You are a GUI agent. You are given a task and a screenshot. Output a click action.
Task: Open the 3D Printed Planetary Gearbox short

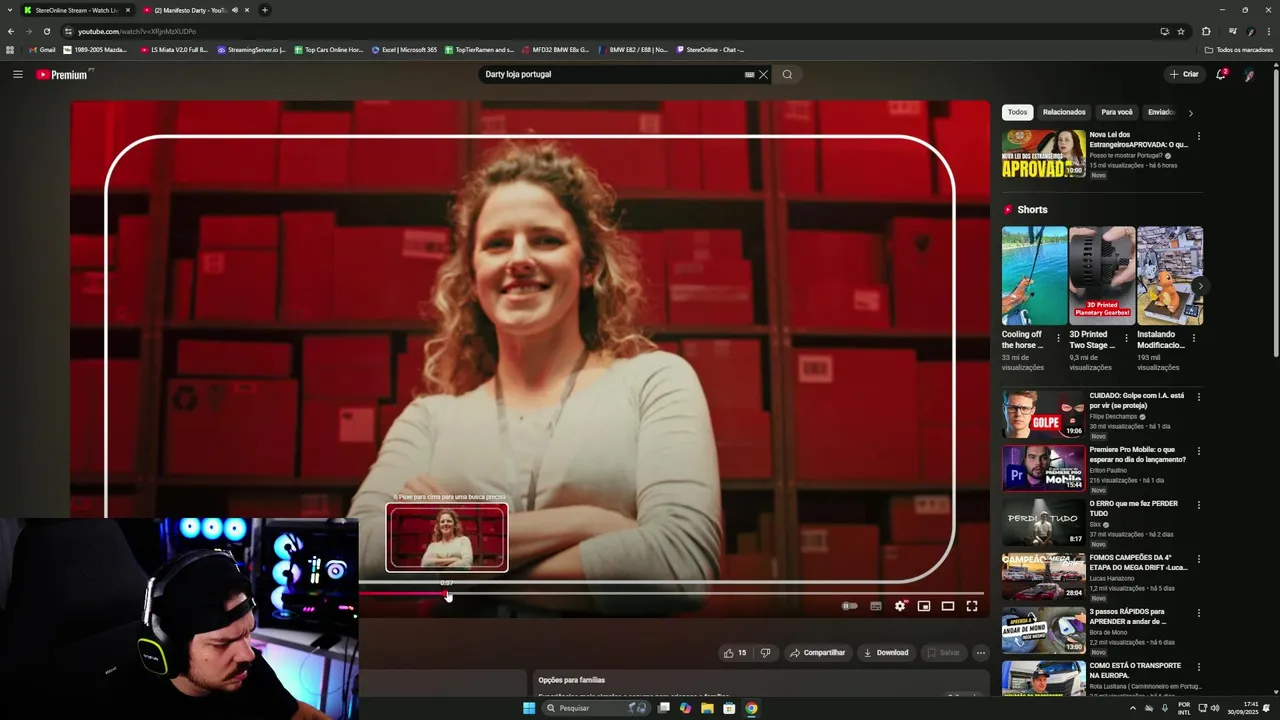(x=1102, y=275)
